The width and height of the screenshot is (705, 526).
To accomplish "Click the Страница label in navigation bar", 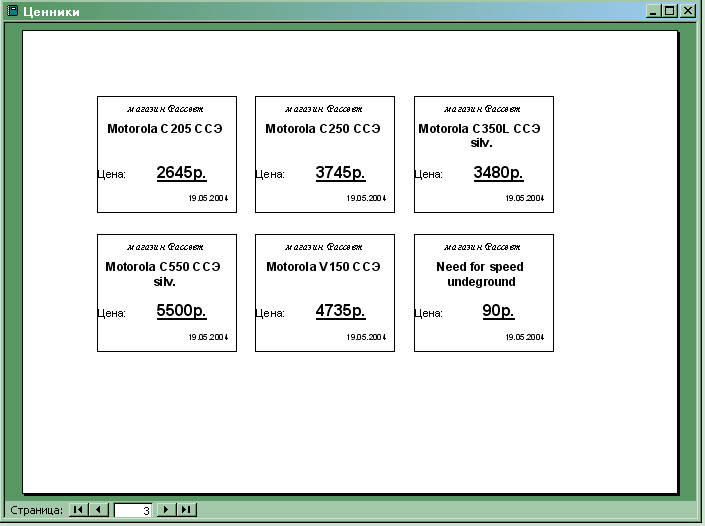I will (x=35, y=510).
